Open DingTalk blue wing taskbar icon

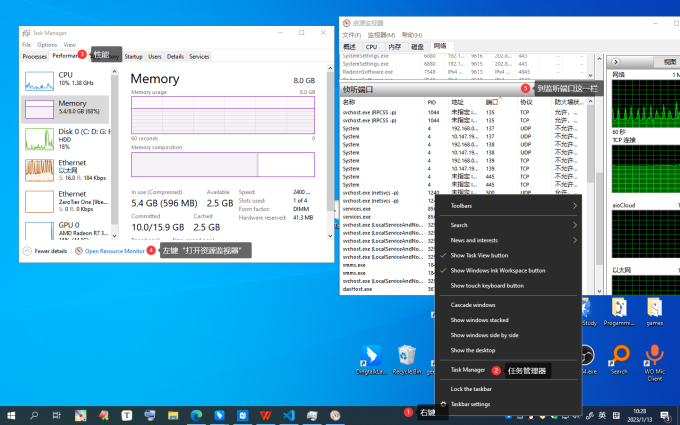219,415
